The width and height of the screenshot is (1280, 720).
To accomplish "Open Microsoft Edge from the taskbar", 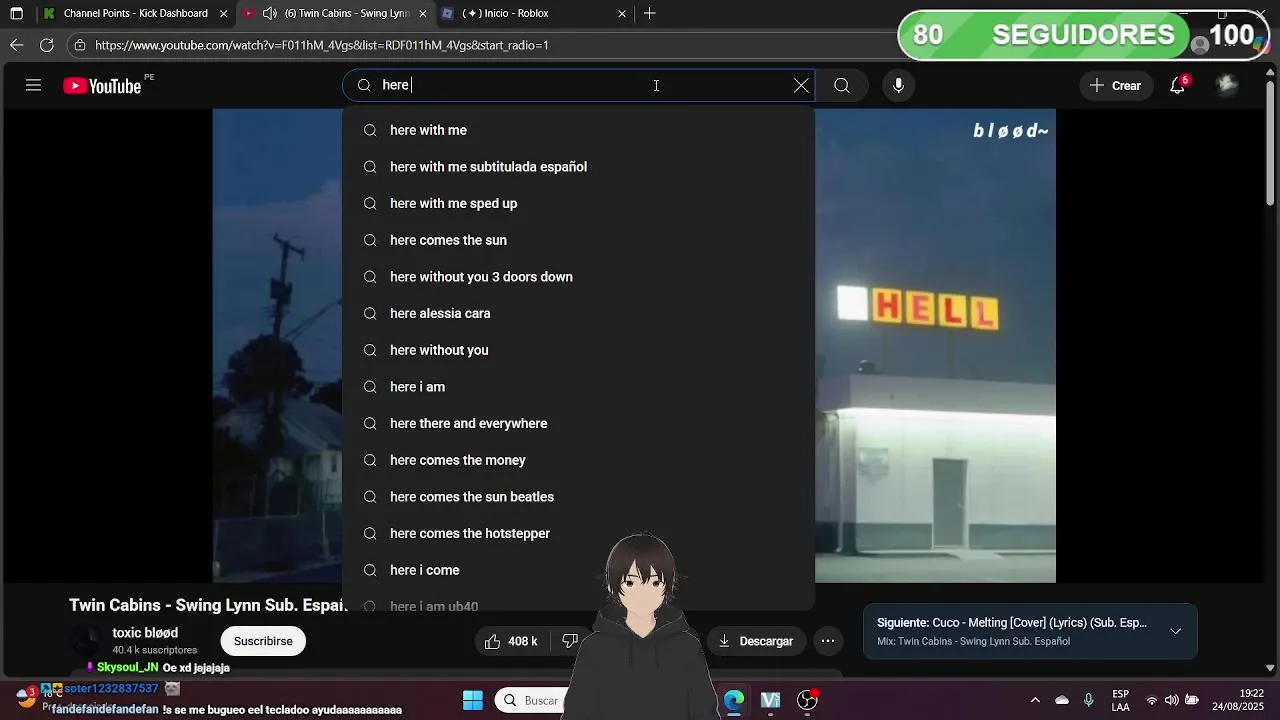I will point(734,700).
